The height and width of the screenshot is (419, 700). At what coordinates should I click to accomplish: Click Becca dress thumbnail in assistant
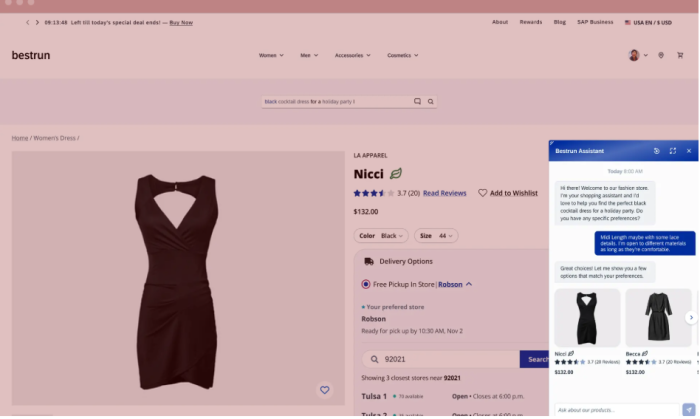tap(658, 318)
